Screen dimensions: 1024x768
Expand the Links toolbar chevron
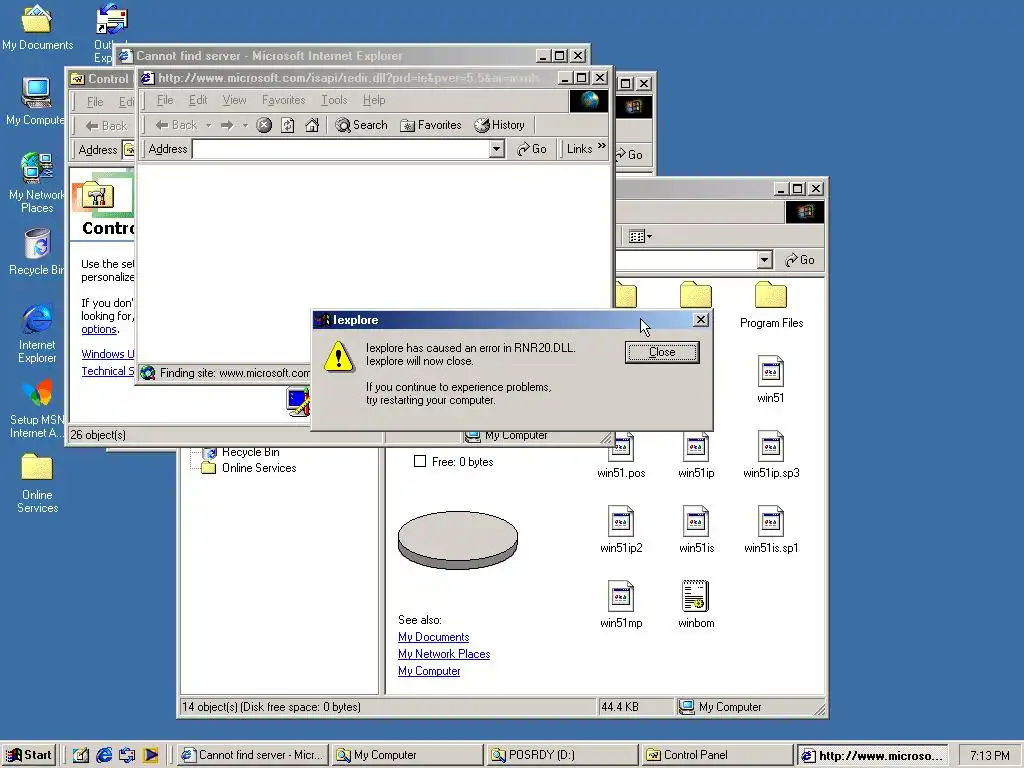pyautogui.click(x=601, y=146)
